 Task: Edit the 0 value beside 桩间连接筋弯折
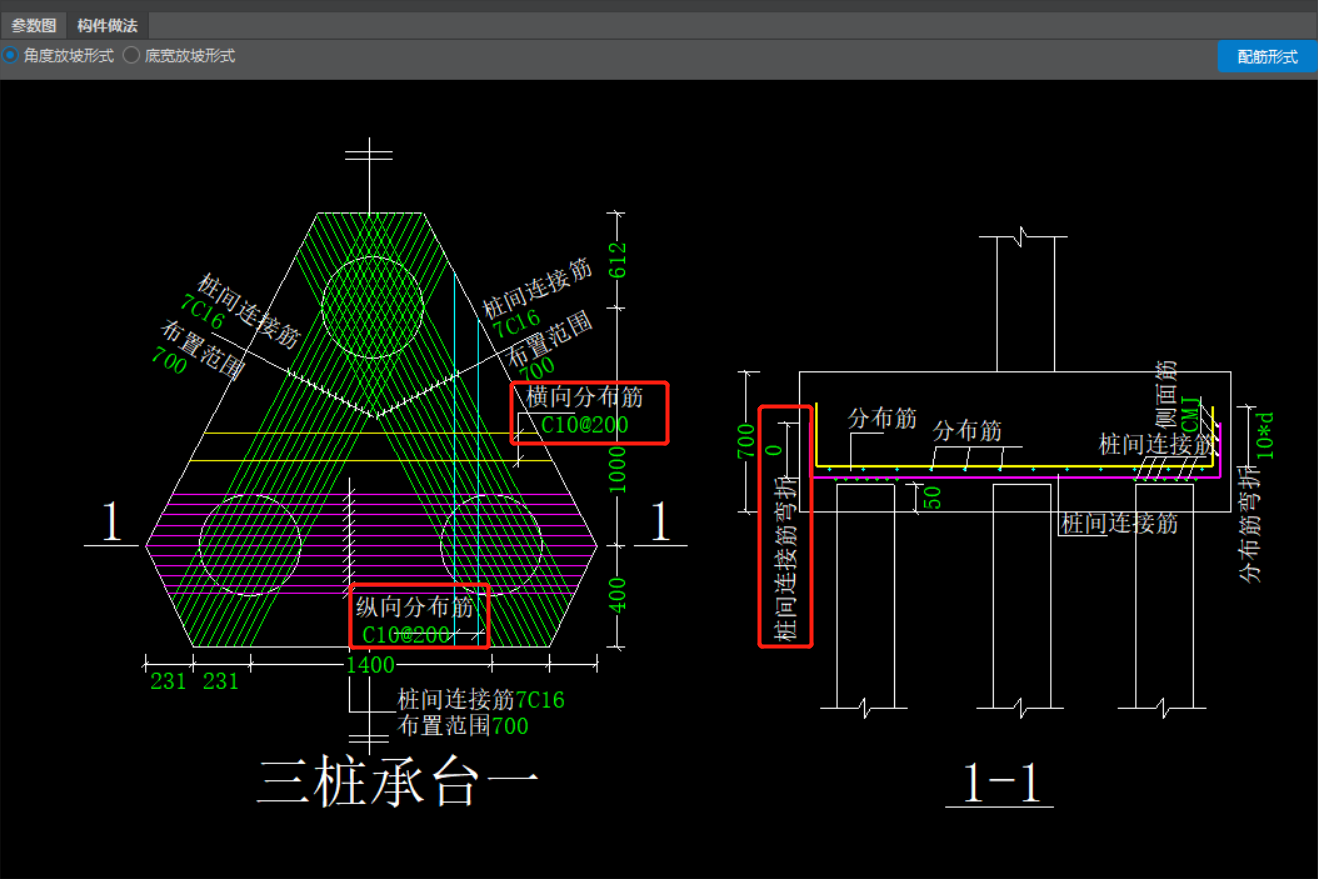tap(772, 450)
